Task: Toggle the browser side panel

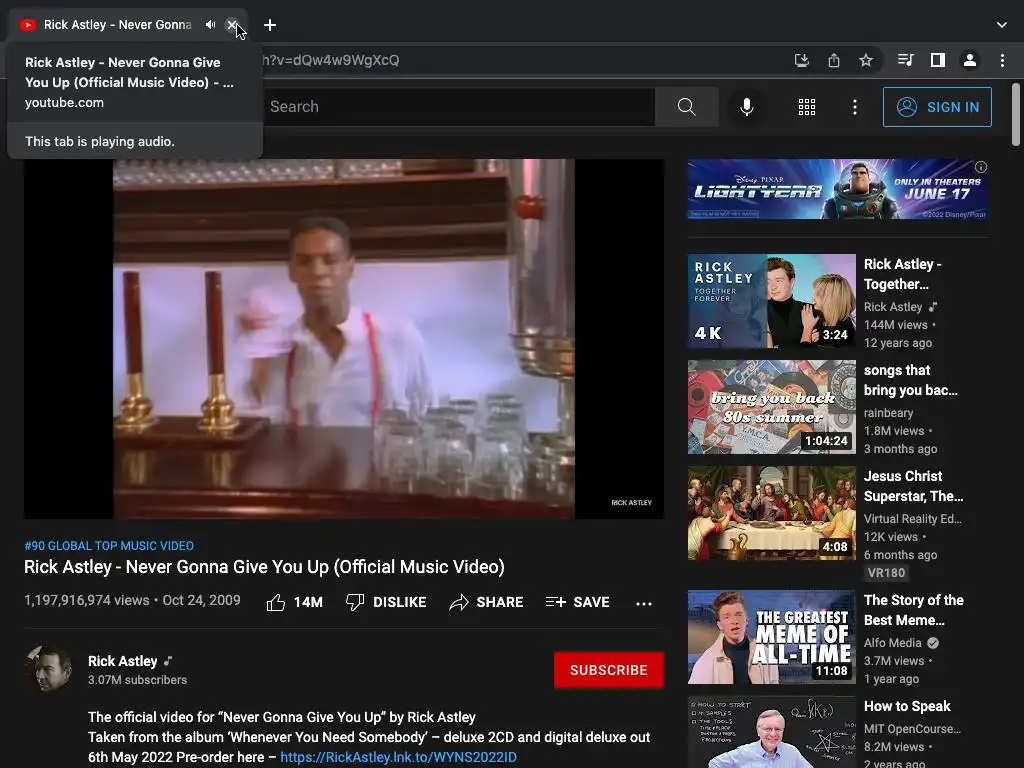Action: pos(937,60)
